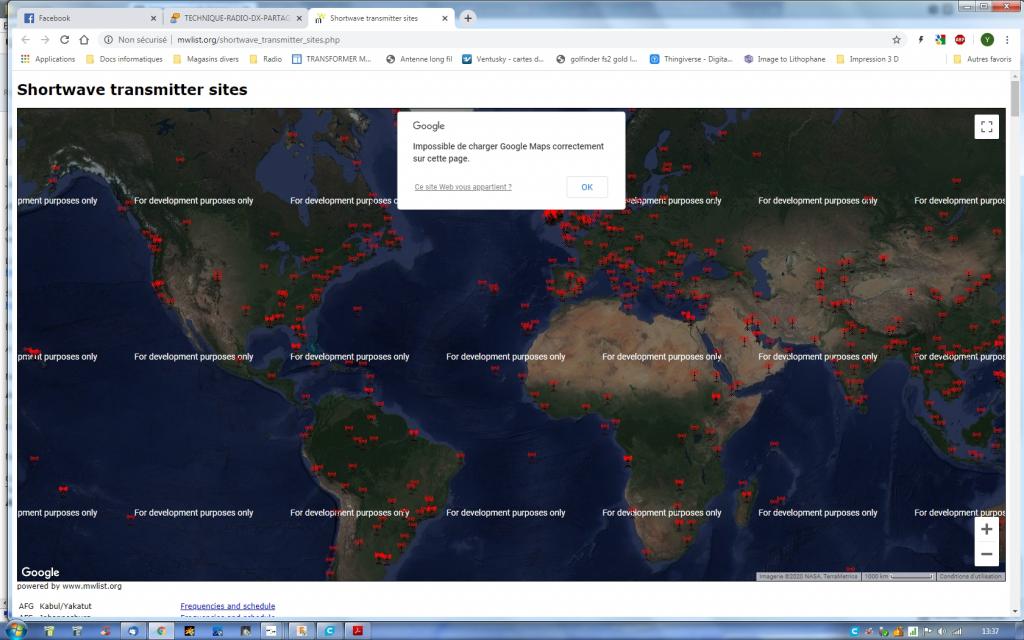The image size is (1024, 640).
Task: Click the taskbar clock showing 13:37
Action: coord(990,632)
